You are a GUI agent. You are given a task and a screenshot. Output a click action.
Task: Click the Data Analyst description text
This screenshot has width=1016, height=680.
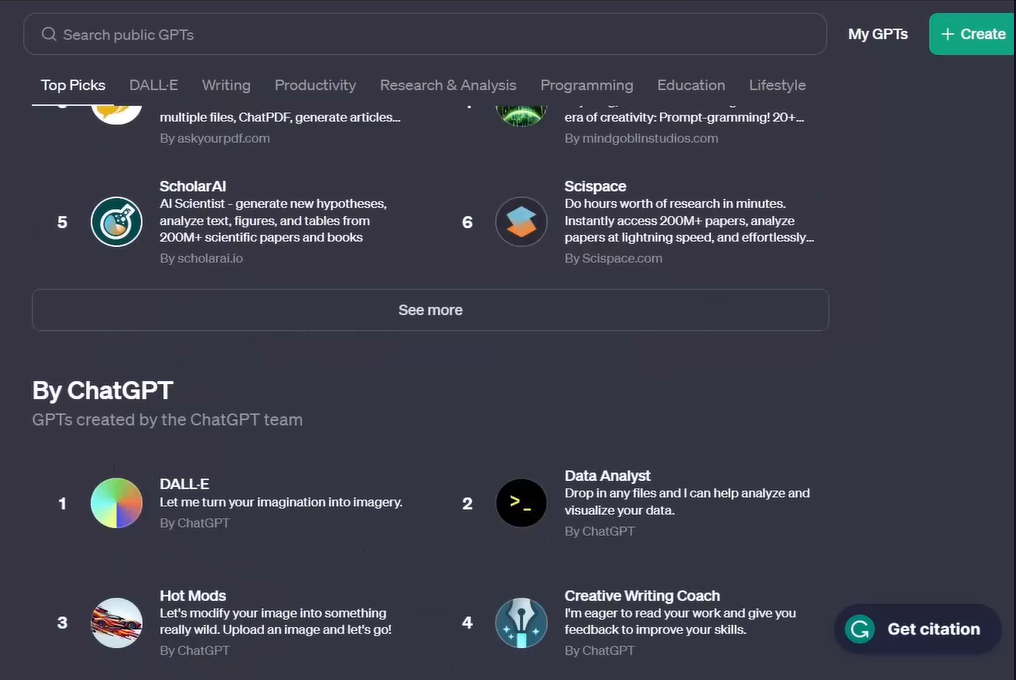(x=687, y=502)
